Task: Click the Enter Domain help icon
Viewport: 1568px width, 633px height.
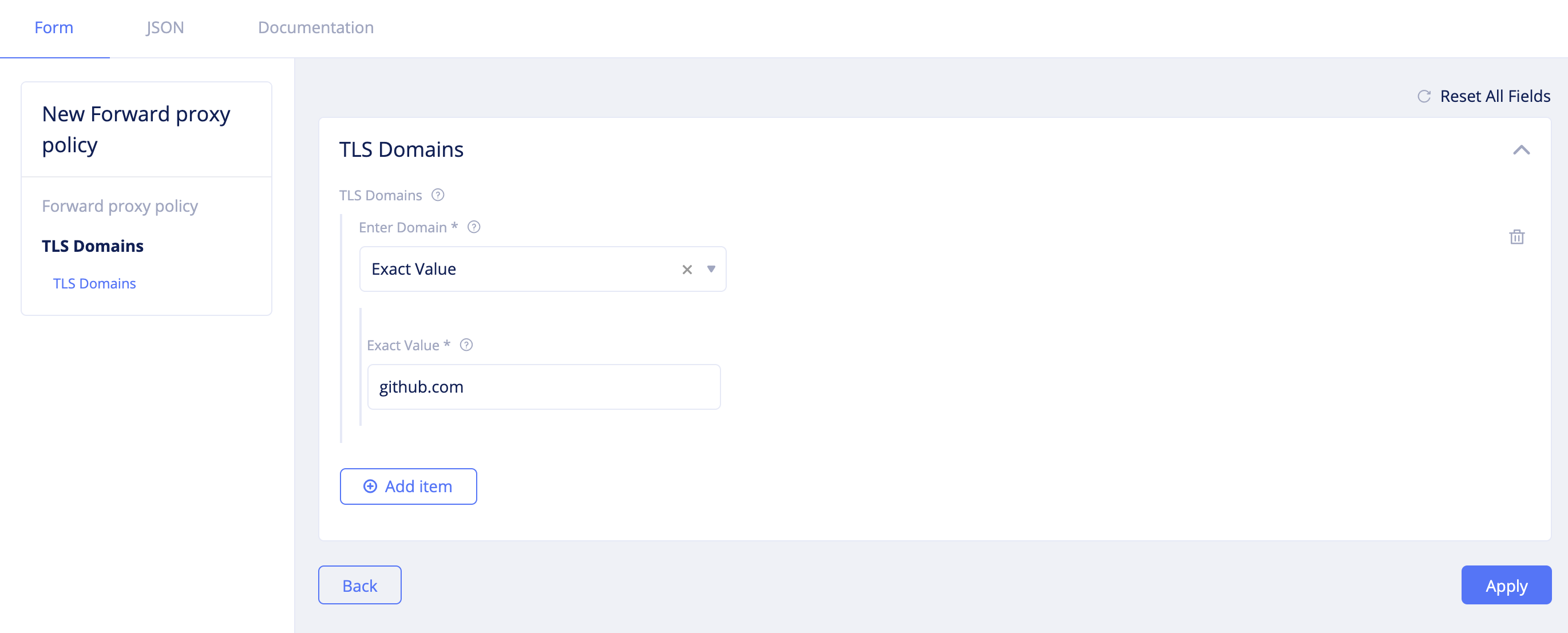Action: point(475,227)
